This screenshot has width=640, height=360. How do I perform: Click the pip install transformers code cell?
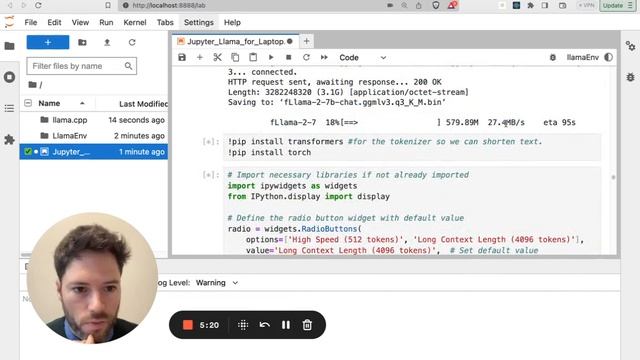click(x=412, y=147)
